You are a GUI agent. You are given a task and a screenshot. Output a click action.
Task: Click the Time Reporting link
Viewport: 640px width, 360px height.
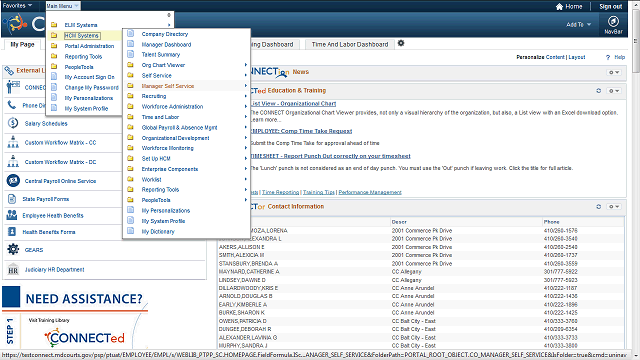(280, 192)
